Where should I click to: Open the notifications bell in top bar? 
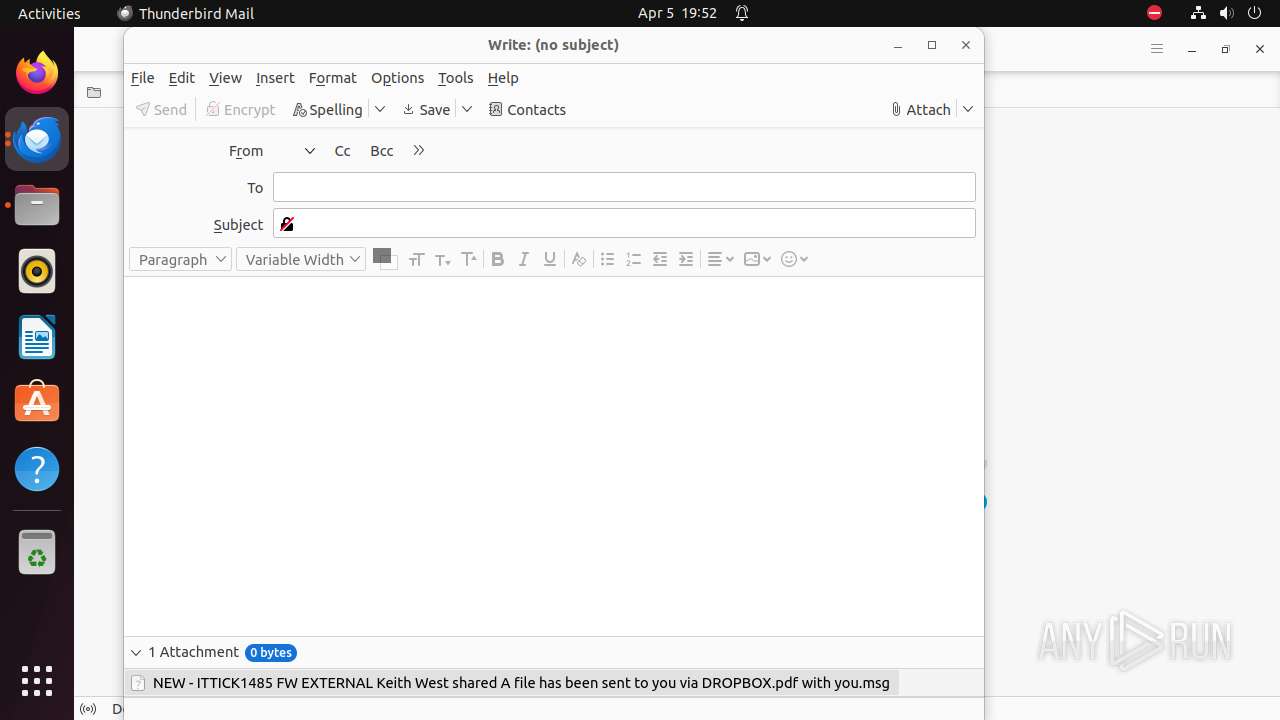click(742, 13)
